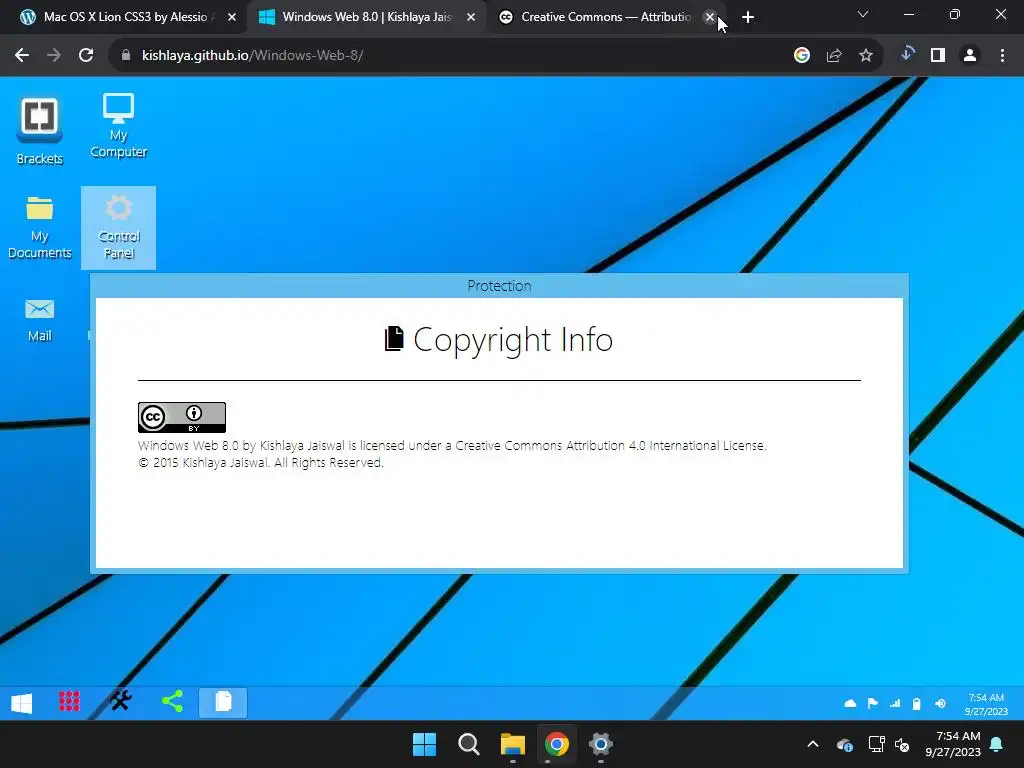
Task: Open the tools wrench icon in web taskbar
Action: click(x=121, y=701)
